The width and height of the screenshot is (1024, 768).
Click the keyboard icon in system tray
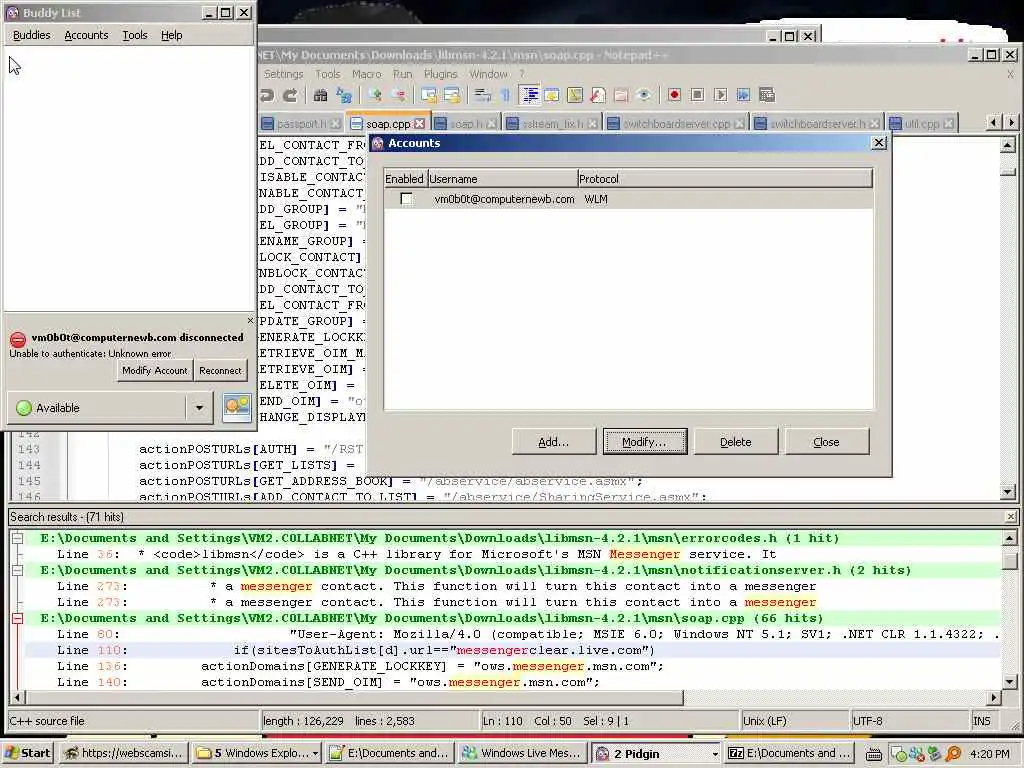tap(874, 754)
